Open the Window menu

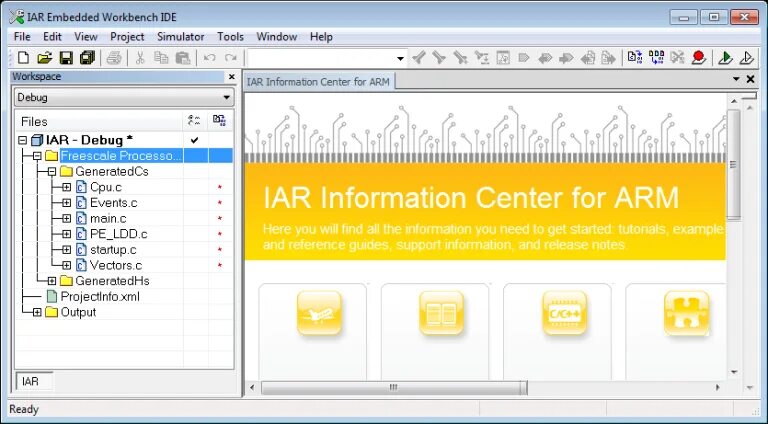(x=276, y=37)
